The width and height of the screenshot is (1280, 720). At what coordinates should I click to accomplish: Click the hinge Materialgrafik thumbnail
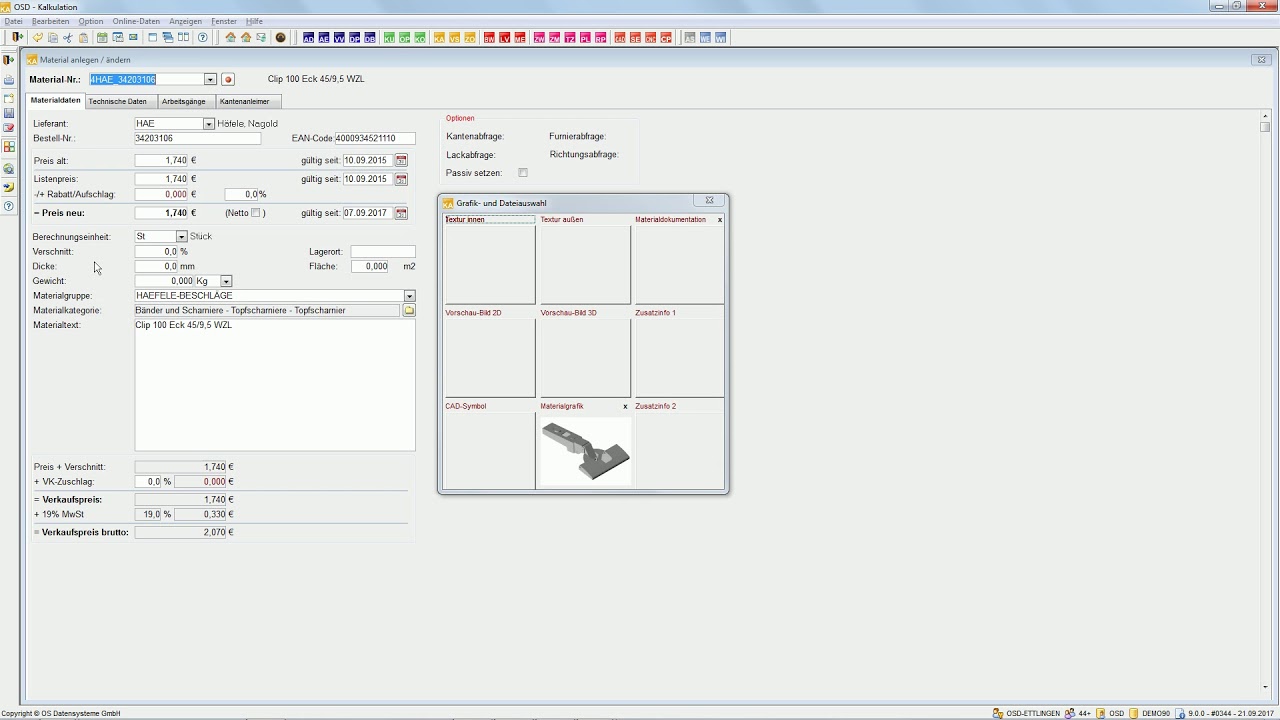point(585,451)
